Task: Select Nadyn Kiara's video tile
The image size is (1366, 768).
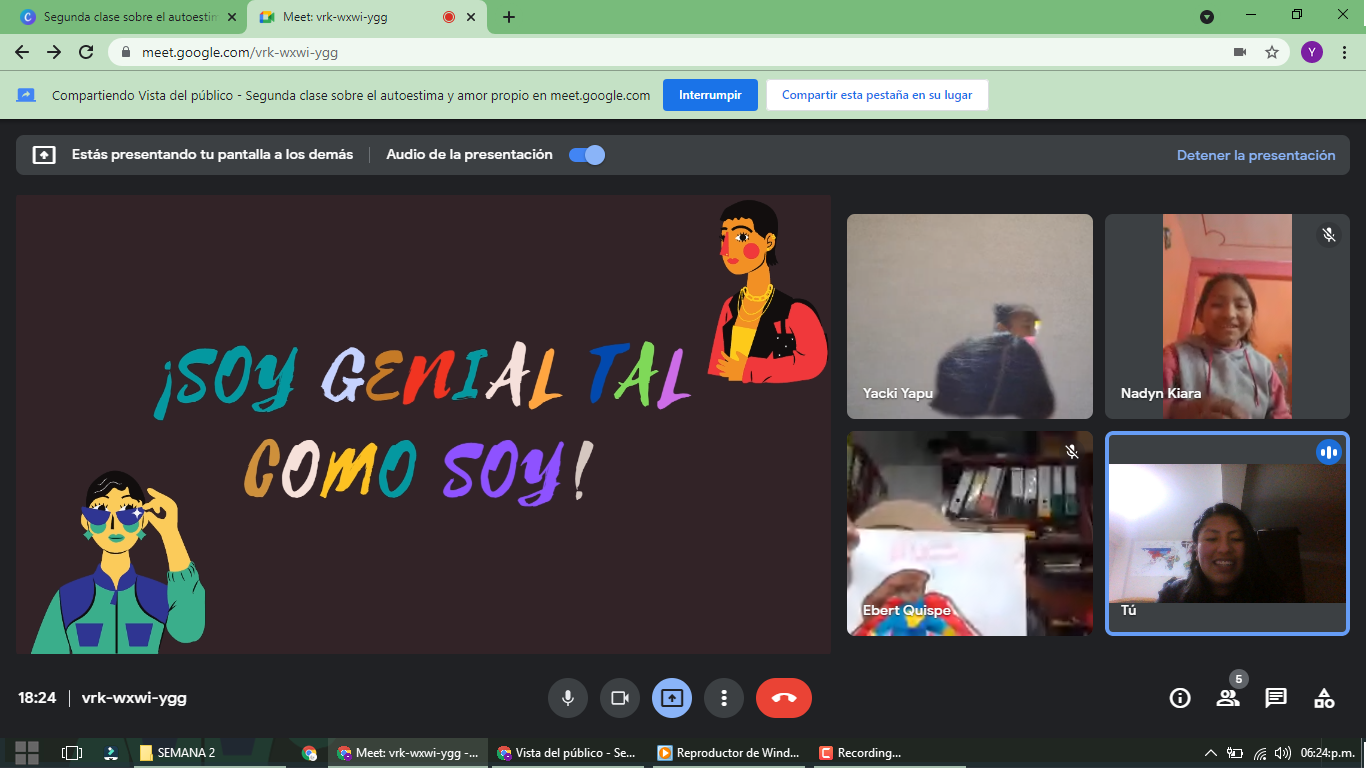Action: [x=1227, y=316]
